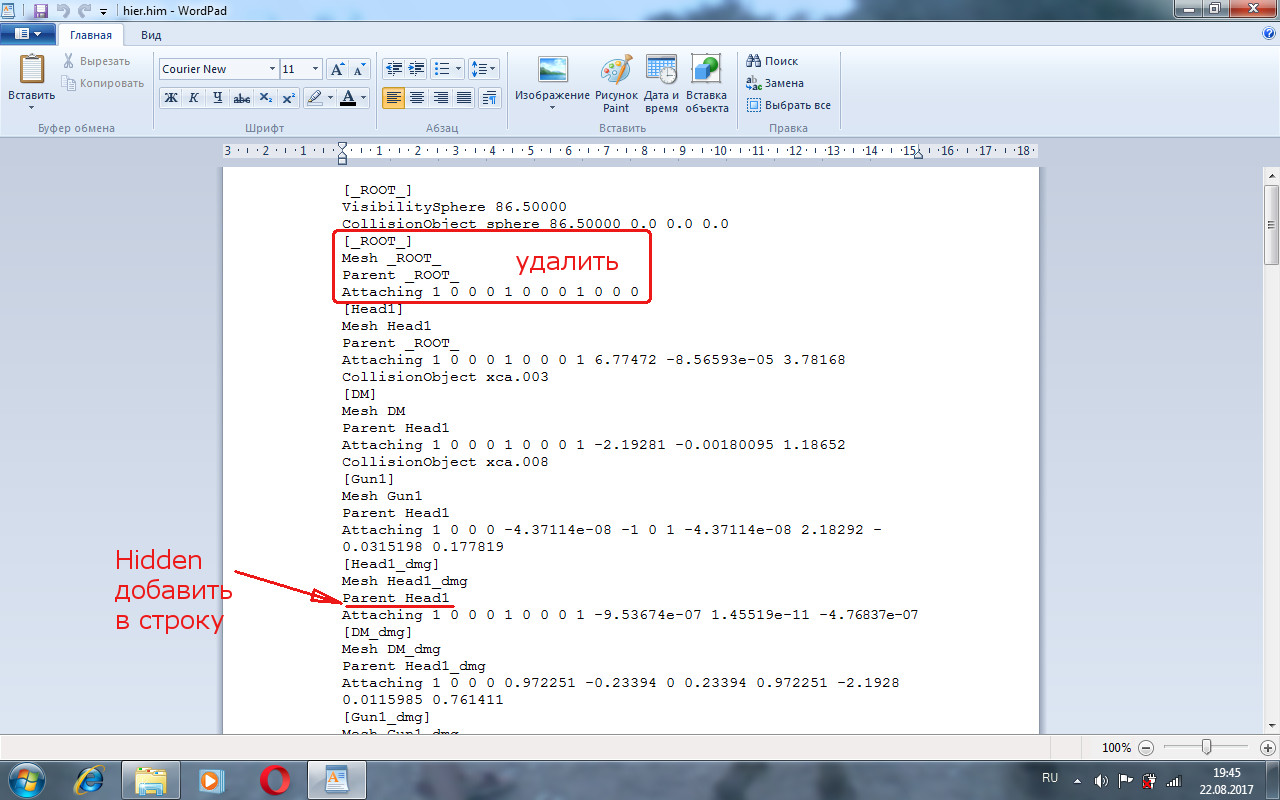Click the Paste clipboard icon
This screenshot has height=800, width=1280.
(32, 70)
